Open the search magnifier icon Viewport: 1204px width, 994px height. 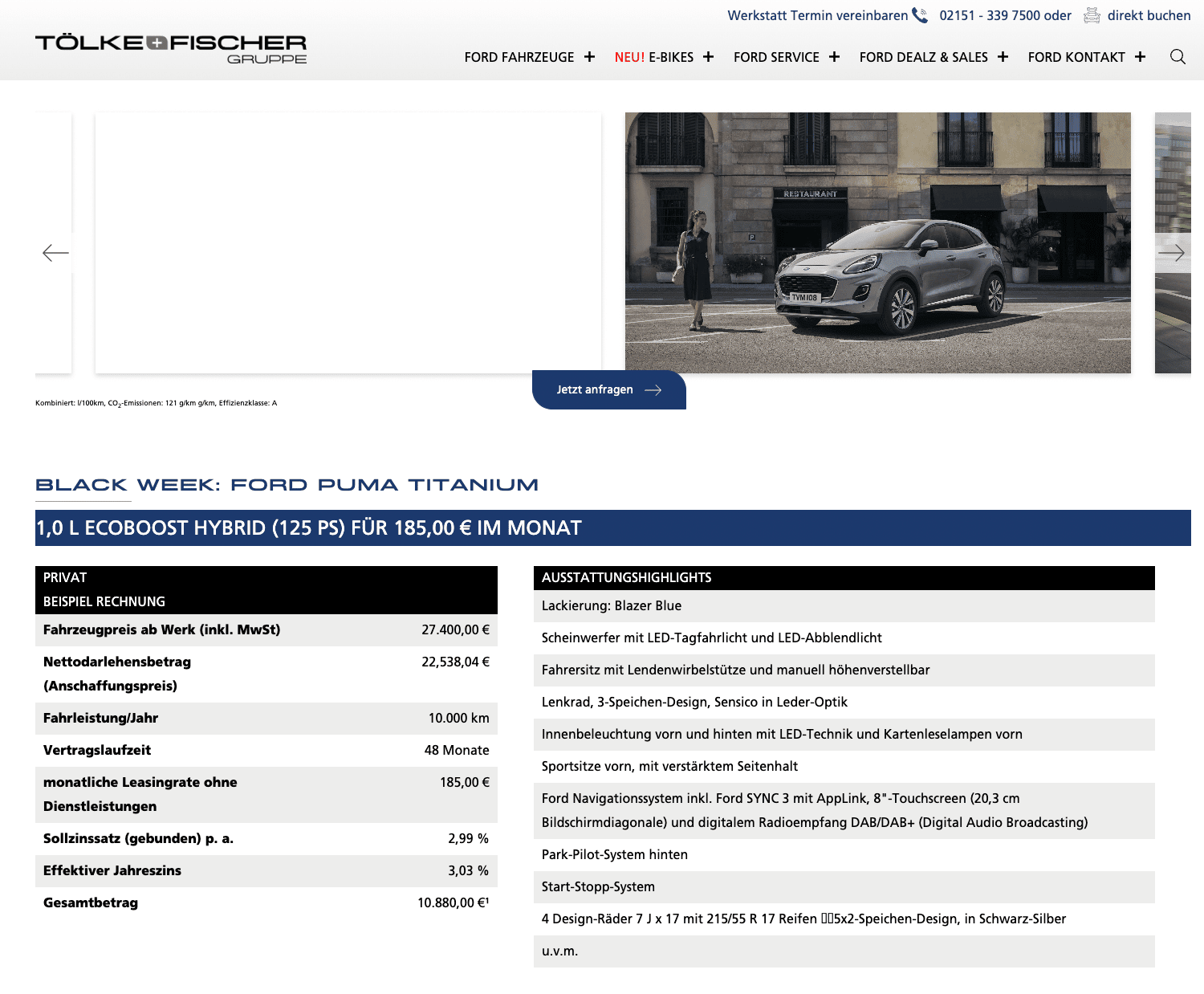(x=1178, y=57)
